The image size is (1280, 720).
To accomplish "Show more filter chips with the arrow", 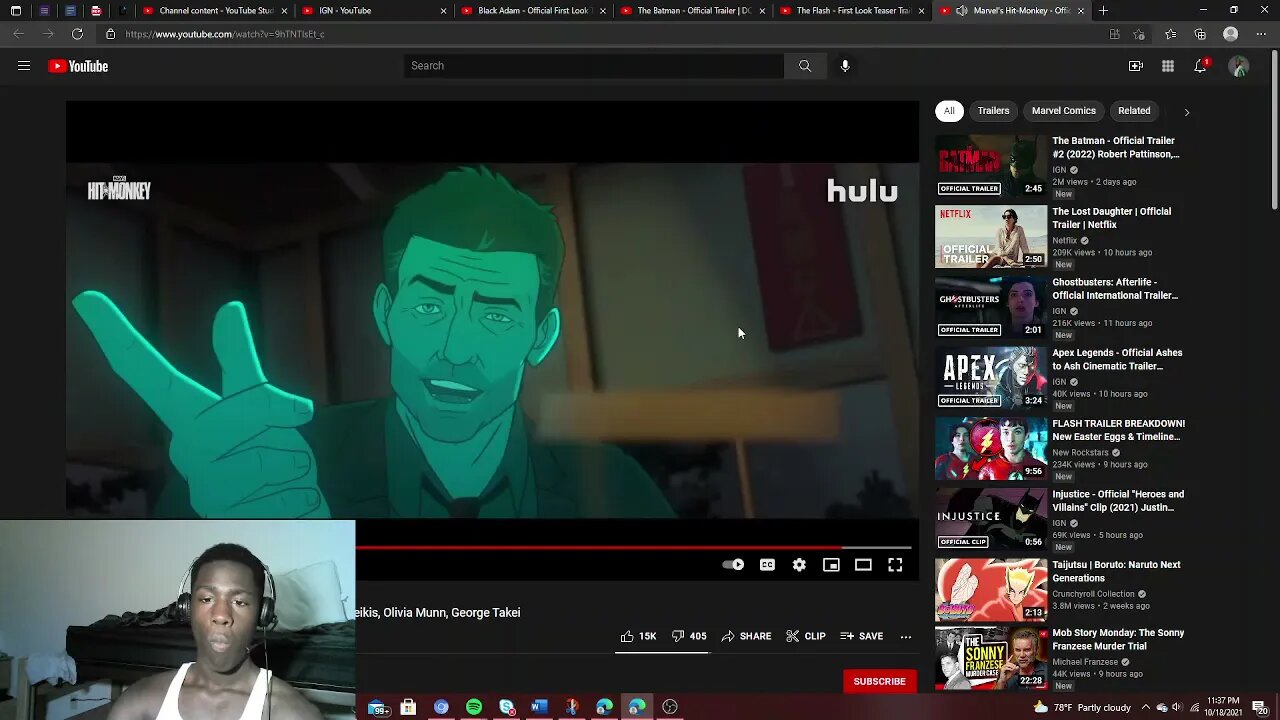I will coord(1187,112).
